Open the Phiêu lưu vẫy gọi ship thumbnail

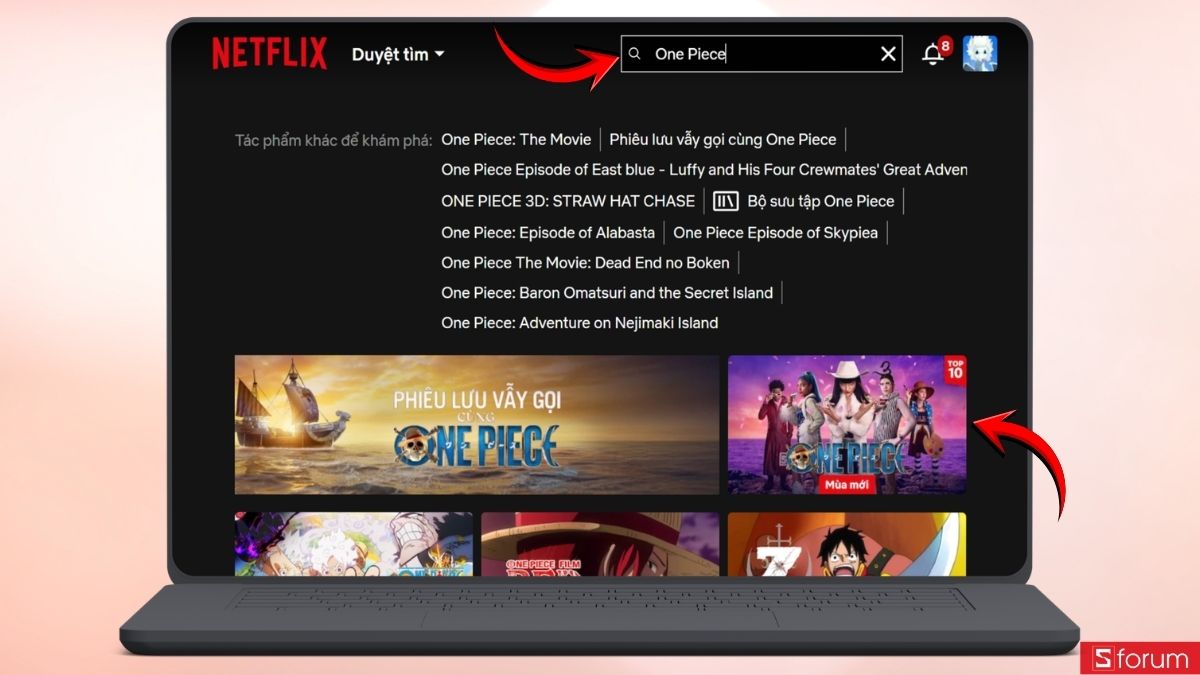(477, 425)
